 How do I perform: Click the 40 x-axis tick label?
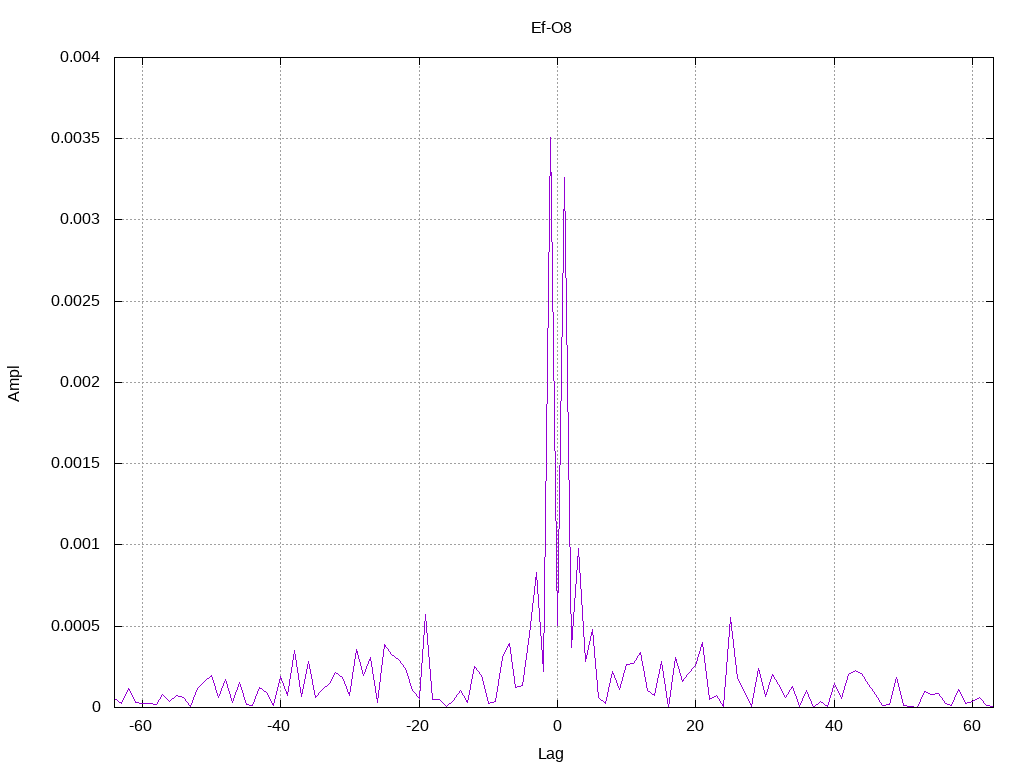(833, 726)
